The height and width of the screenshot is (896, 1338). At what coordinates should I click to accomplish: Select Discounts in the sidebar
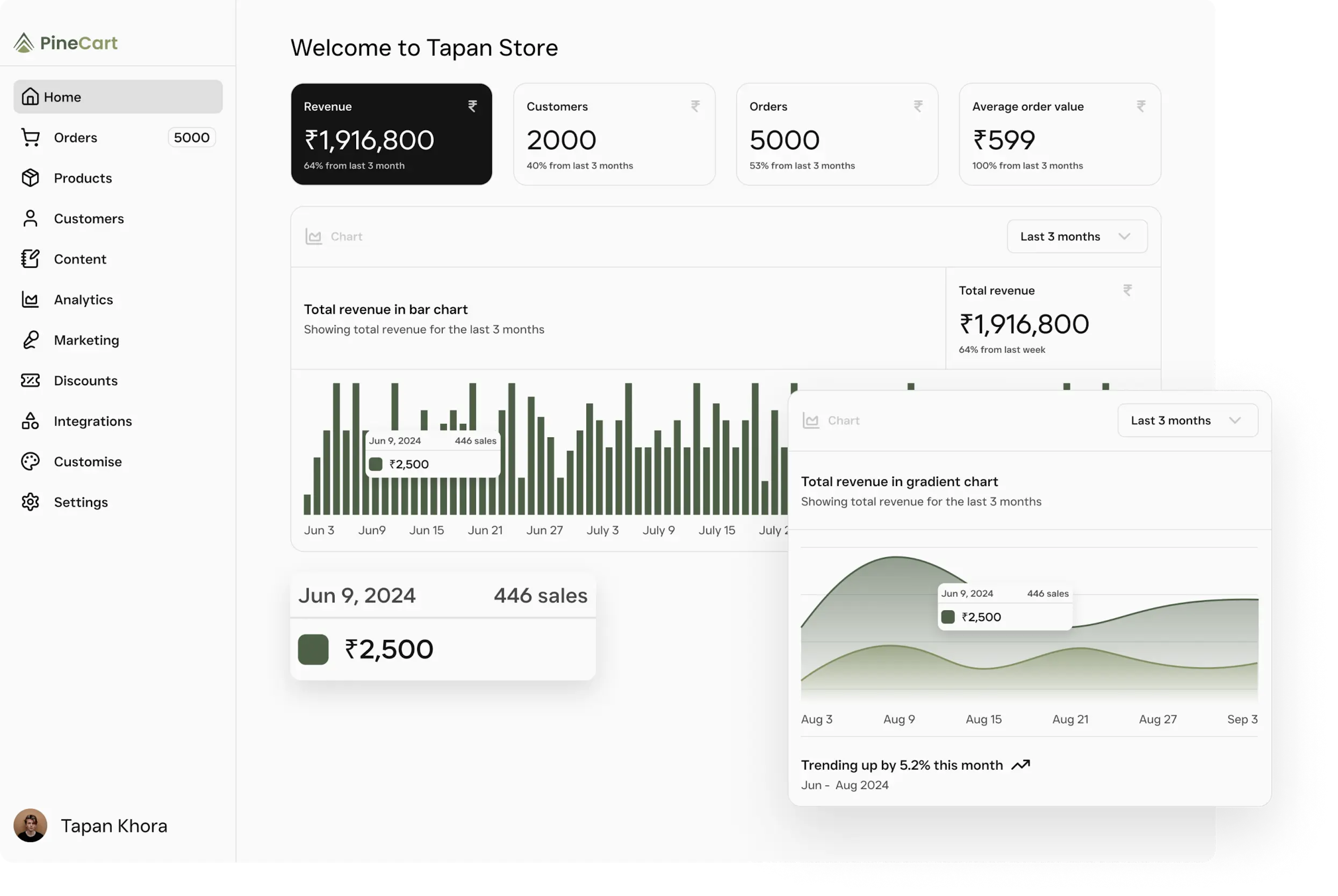118,380
